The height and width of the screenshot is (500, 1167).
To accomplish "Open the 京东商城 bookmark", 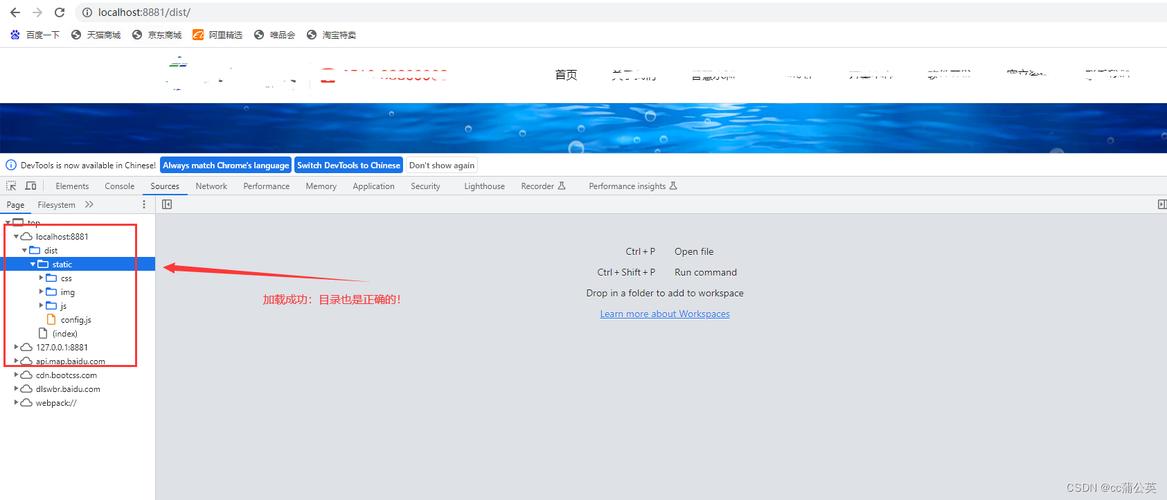I will [156, 34].
